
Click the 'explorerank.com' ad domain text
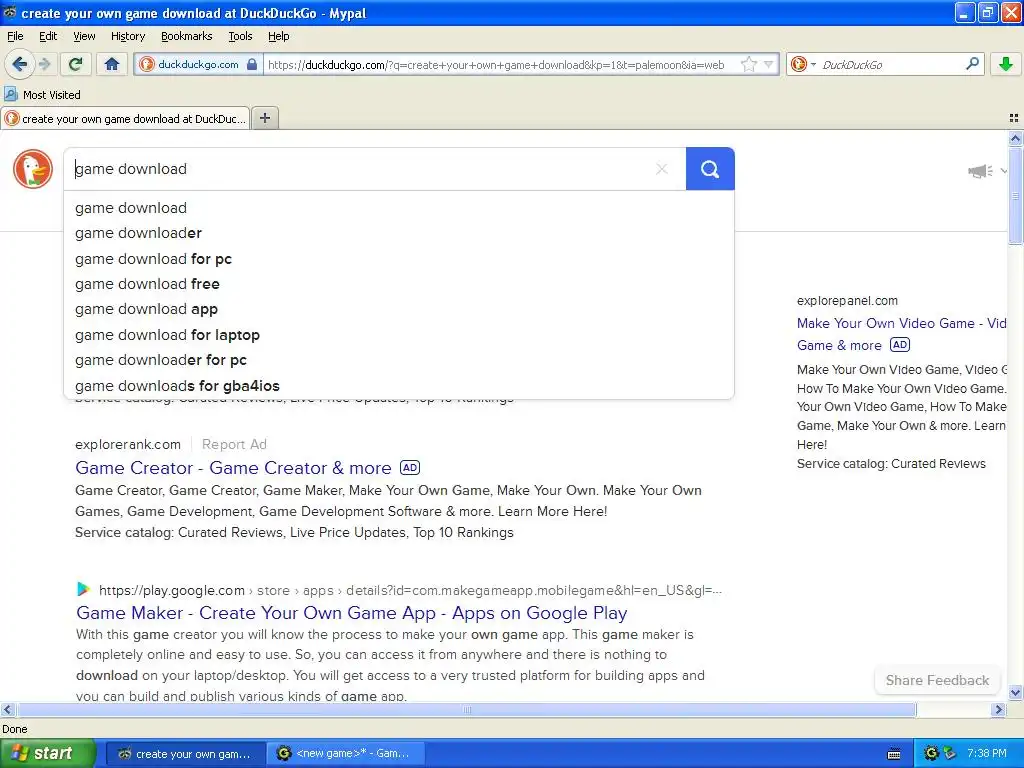(128, 444)
